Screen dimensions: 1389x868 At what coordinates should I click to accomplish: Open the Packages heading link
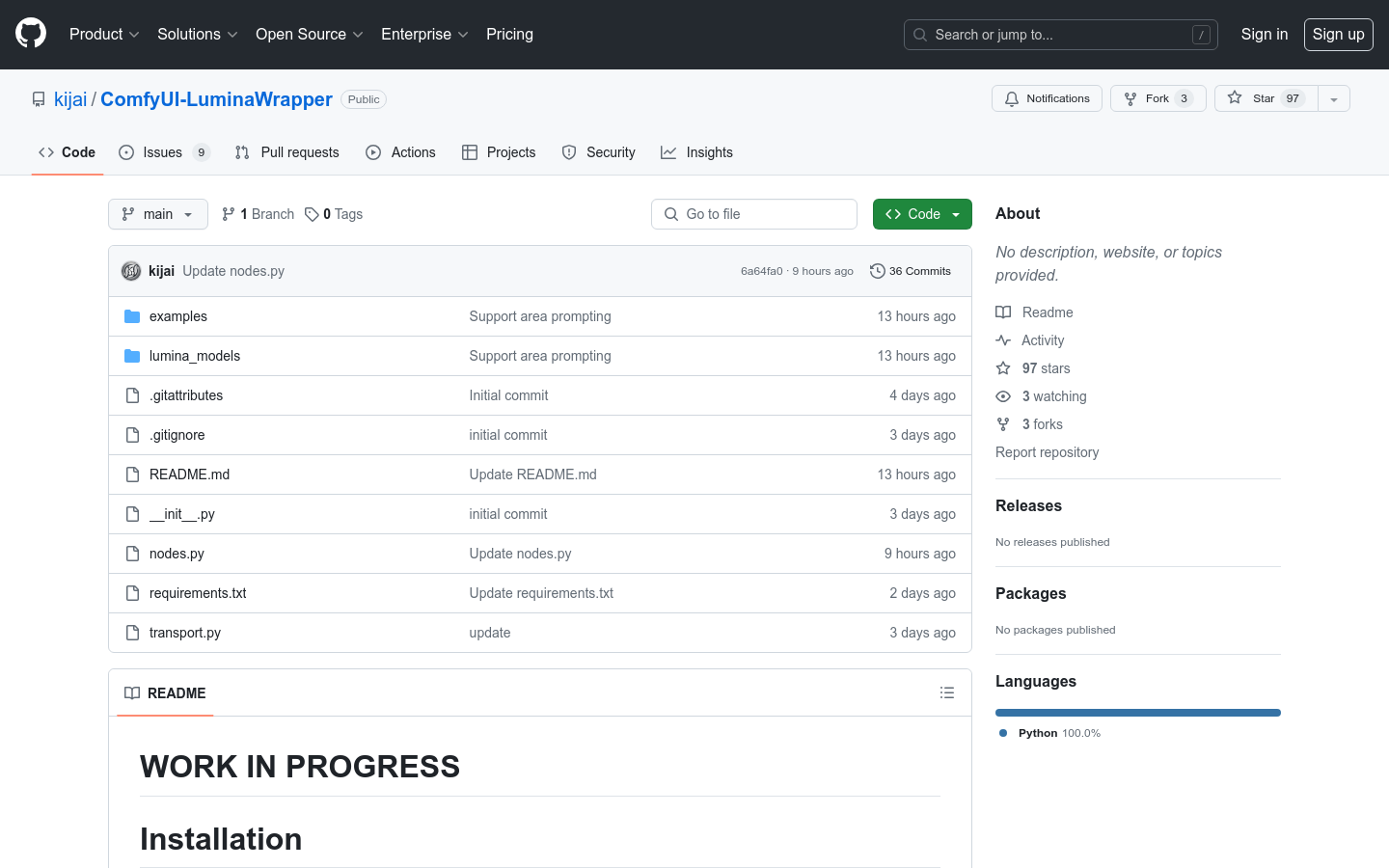point(1030,593)
